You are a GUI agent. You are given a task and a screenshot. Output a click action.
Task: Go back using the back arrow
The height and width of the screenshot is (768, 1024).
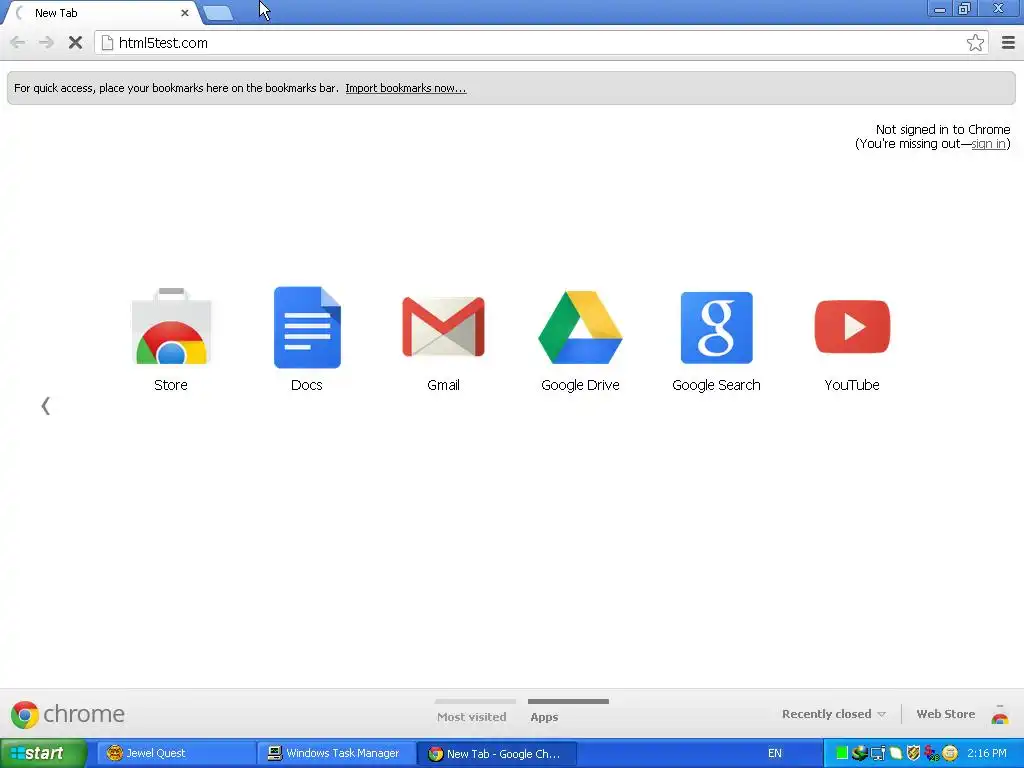(x=18, y=43)
